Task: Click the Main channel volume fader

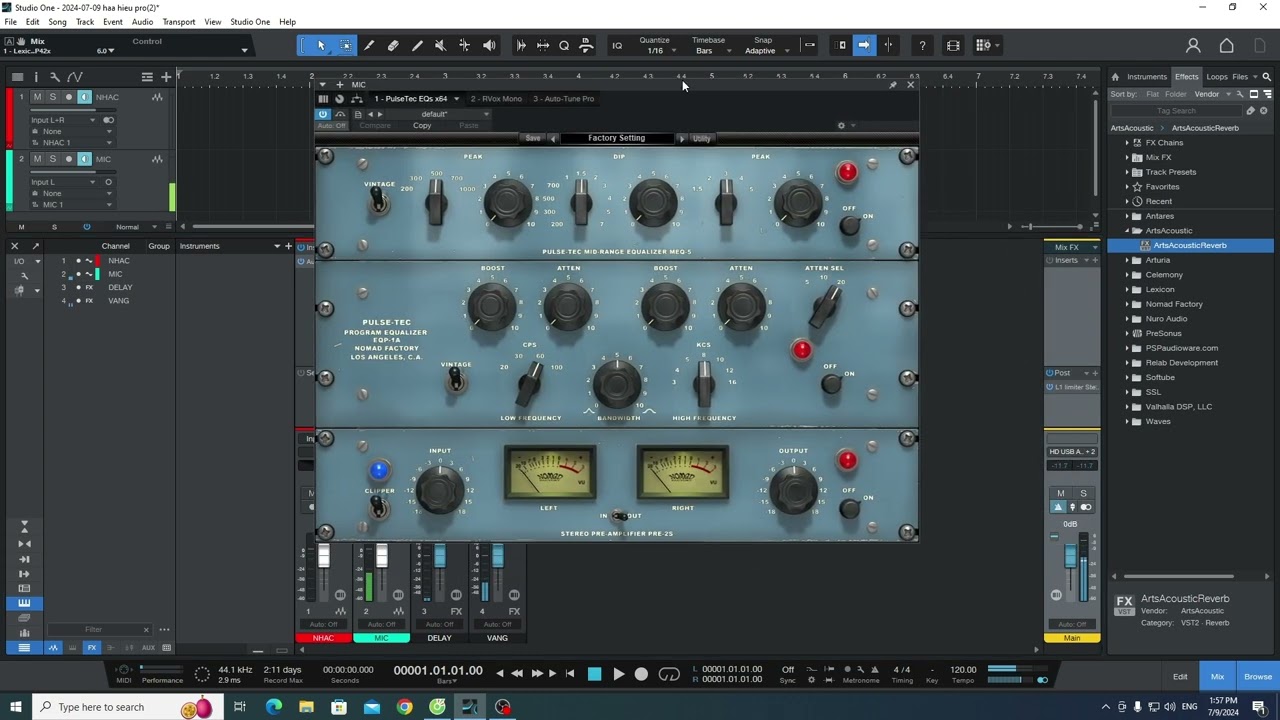Action: pyautogui.click(x=1071, y=556)
